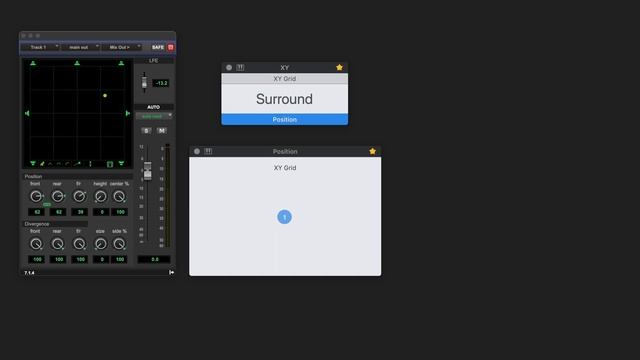Click the Position f/r knob
The height and width of the screenshot is (360, 640).
(79, 197)
